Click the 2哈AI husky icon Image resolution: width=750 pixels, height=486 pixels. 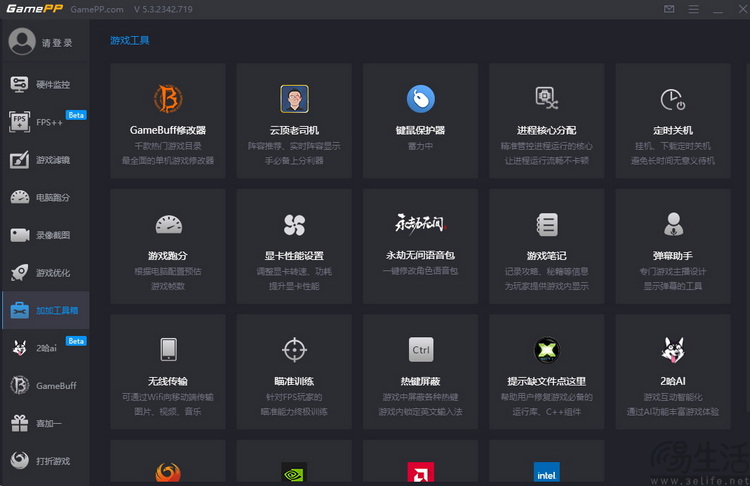pyautogui.click(x=672, y=349)
